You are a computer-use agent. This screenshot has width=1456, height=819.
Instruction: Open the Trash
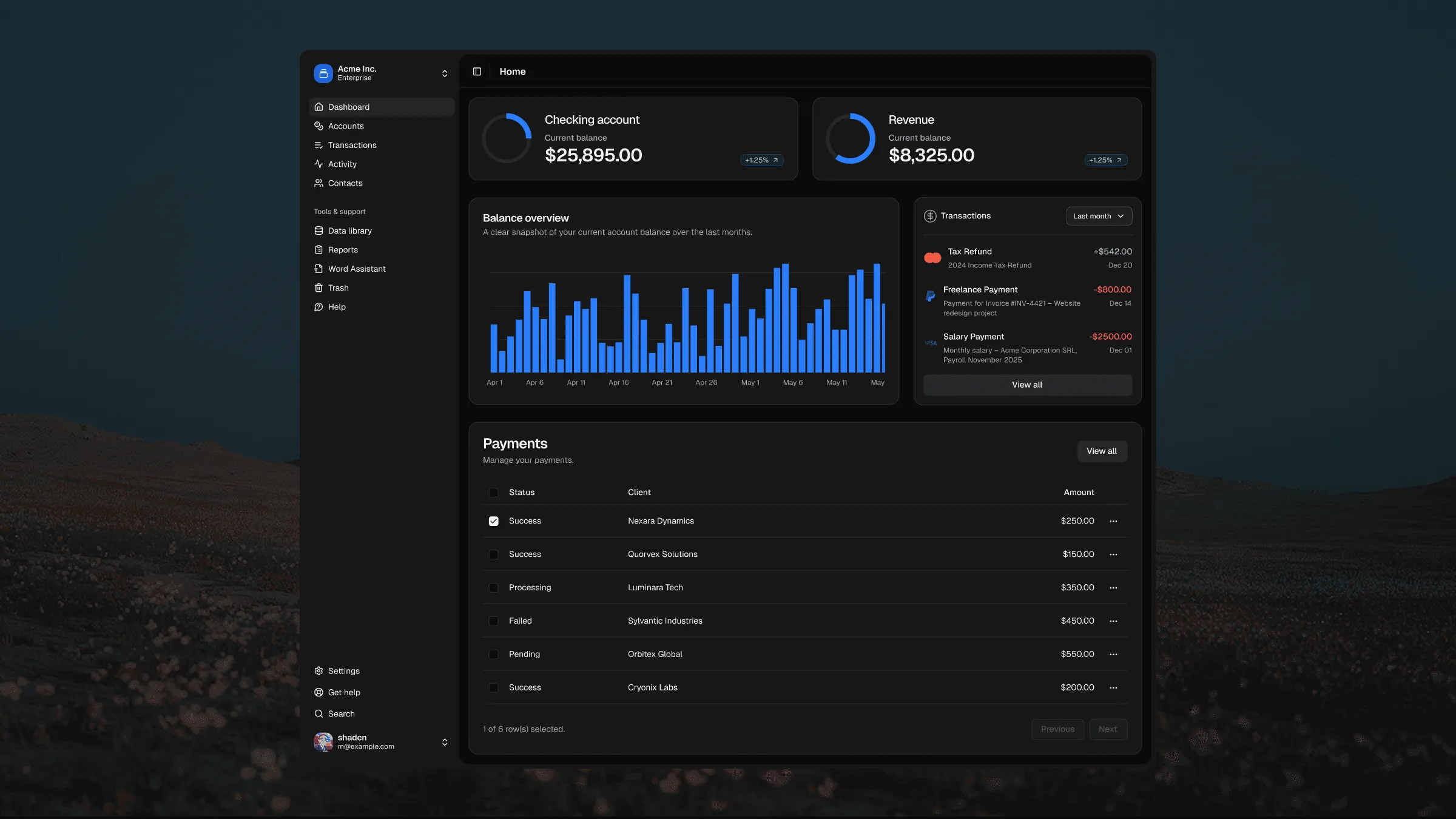coord(338,288)
